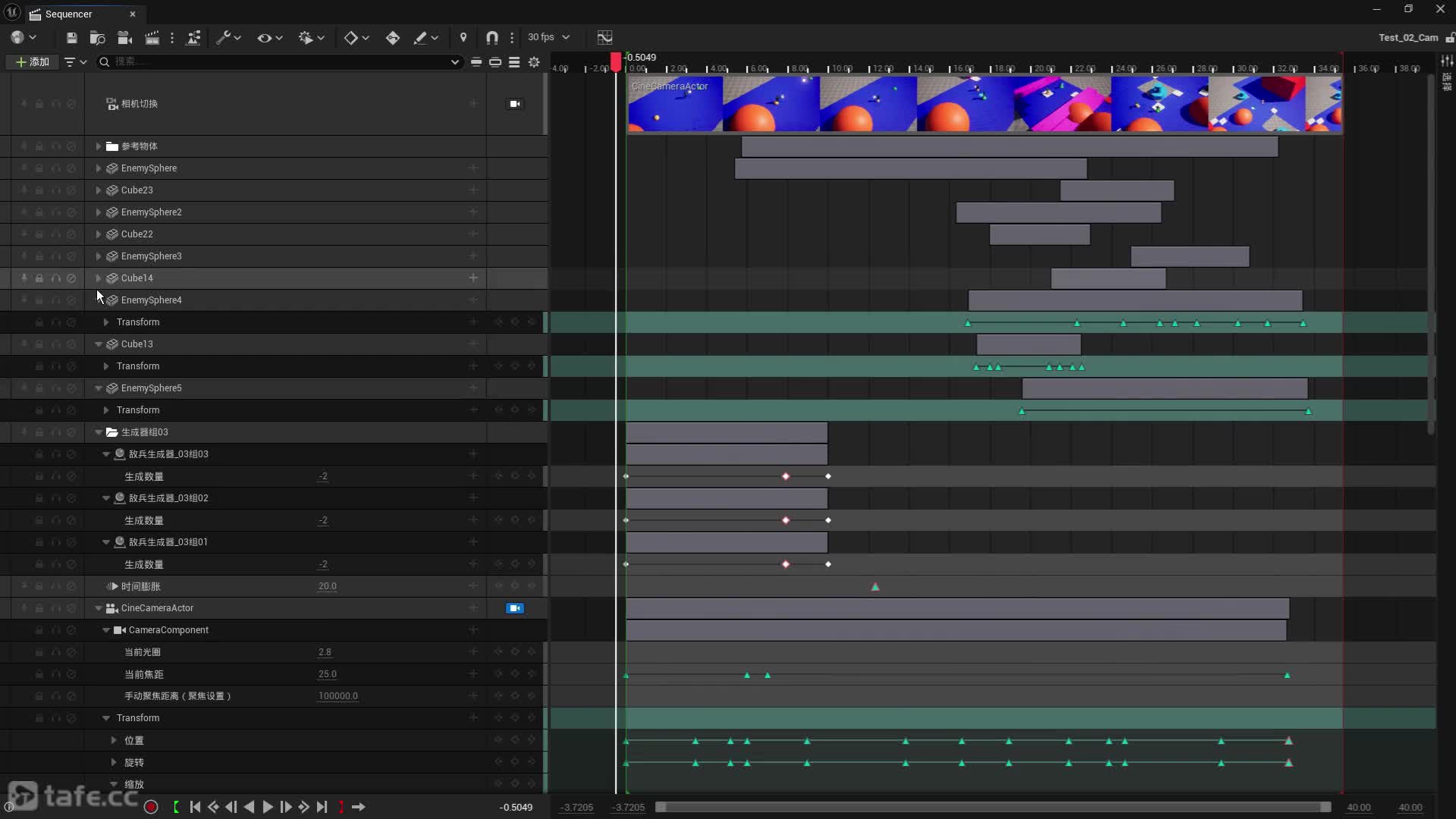
Task: Collapse the CameraComponent track
Action: 106,630
